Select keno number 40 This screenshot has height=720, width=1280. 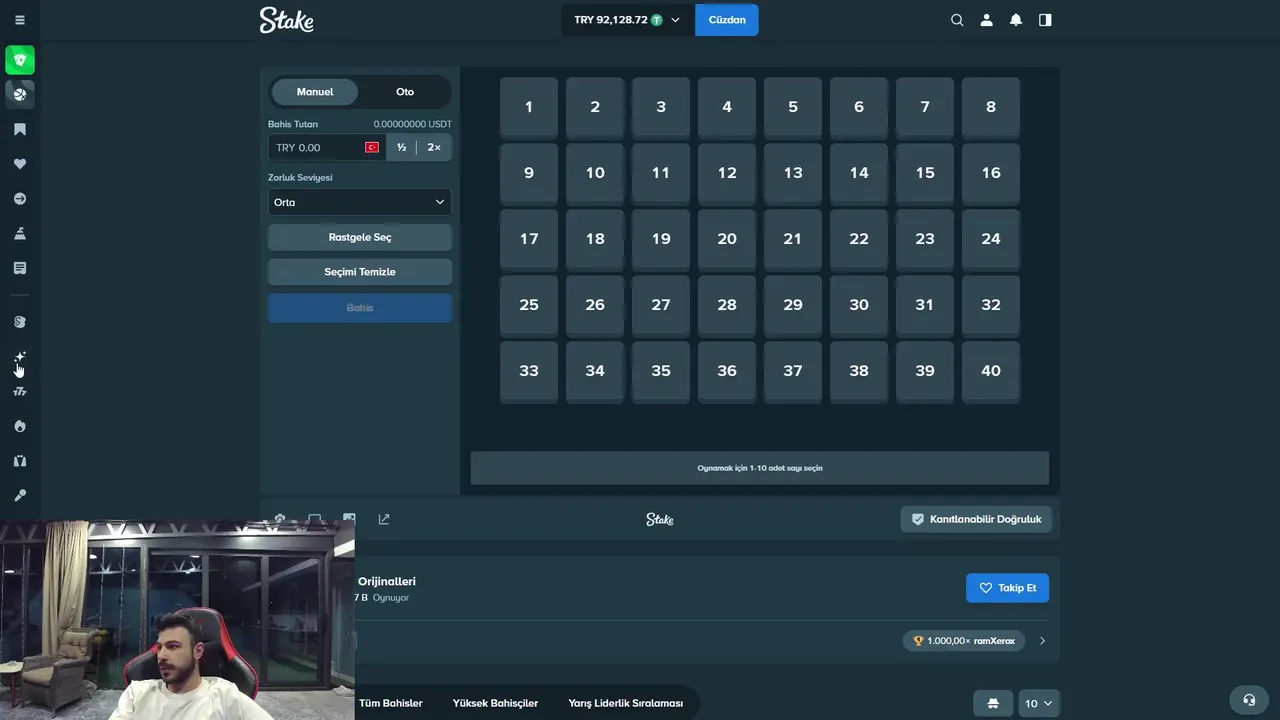tap(991, 371)
